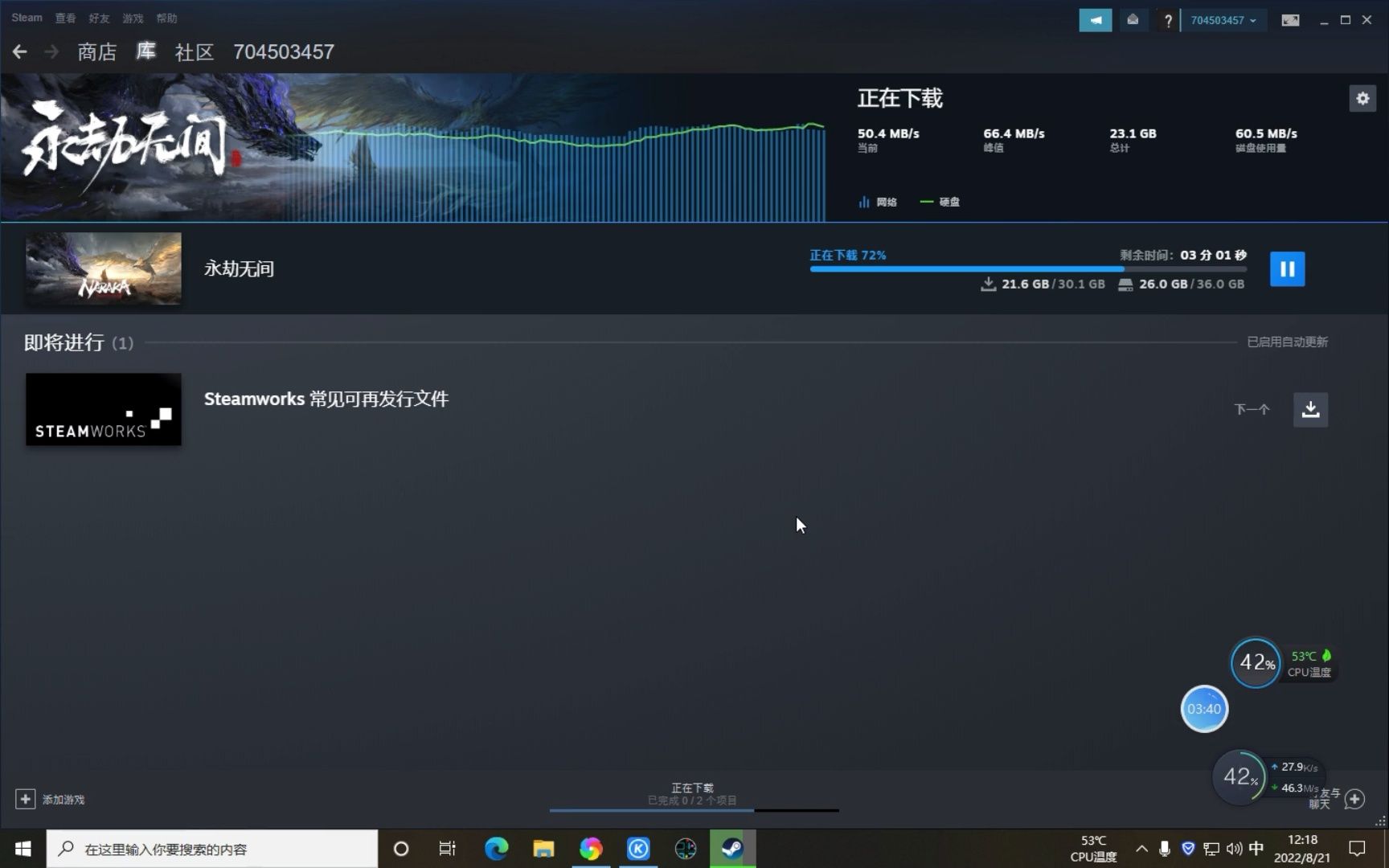Go forward with the right arrow
The image size is (1389, 868).
(51, 52)
